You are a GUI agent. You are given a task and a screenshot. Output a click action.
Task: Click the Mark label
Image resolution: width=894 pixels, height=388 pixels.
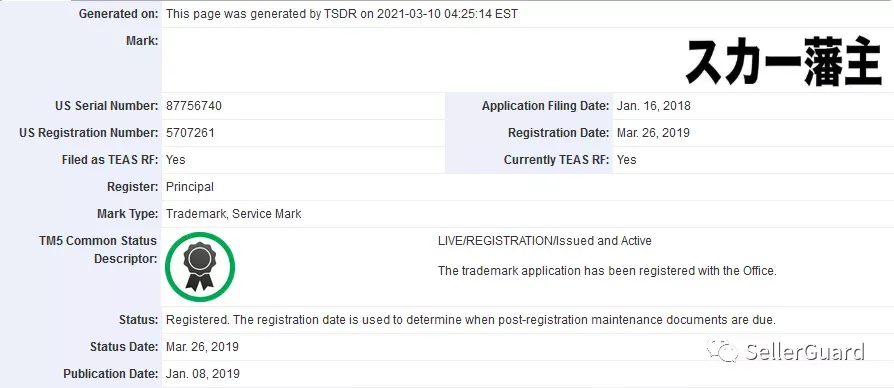[142, 41]
